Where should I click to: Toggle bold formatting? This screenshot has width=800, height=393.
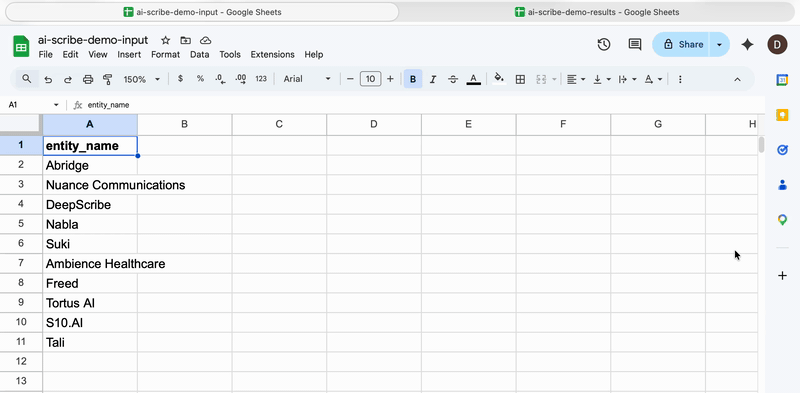click(413, 79)
